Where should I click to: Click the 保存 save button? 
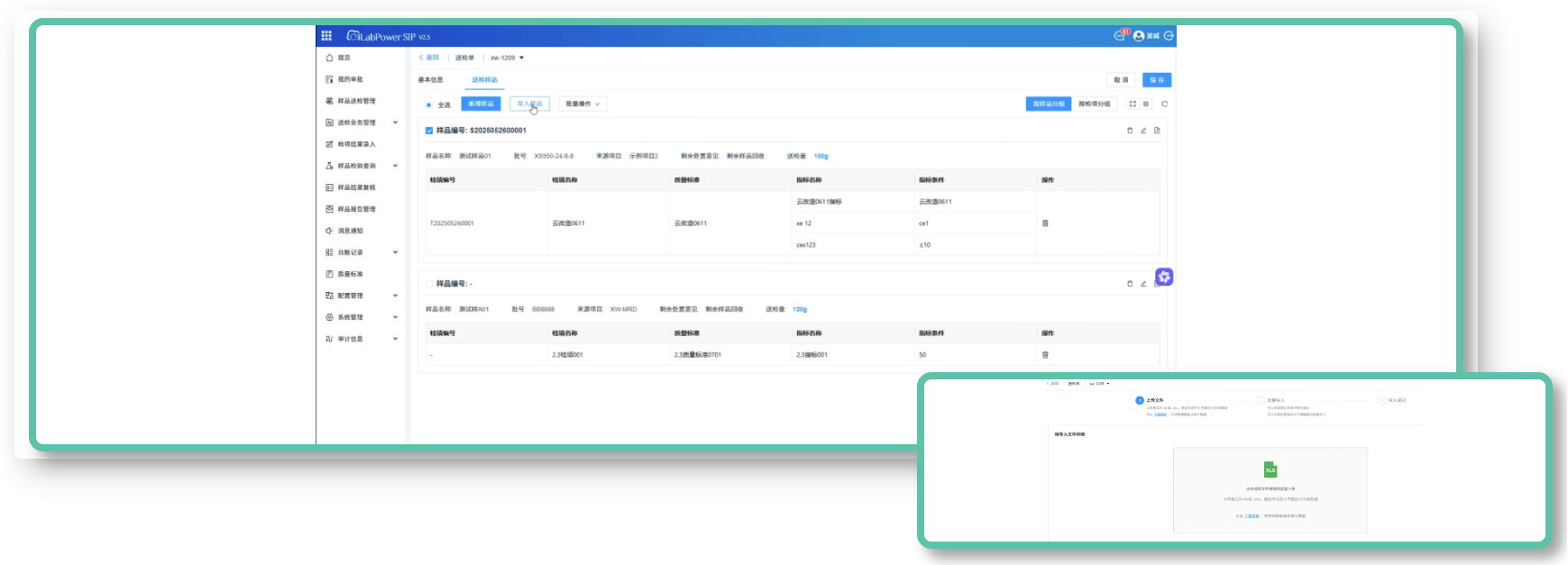point(1156,80)
